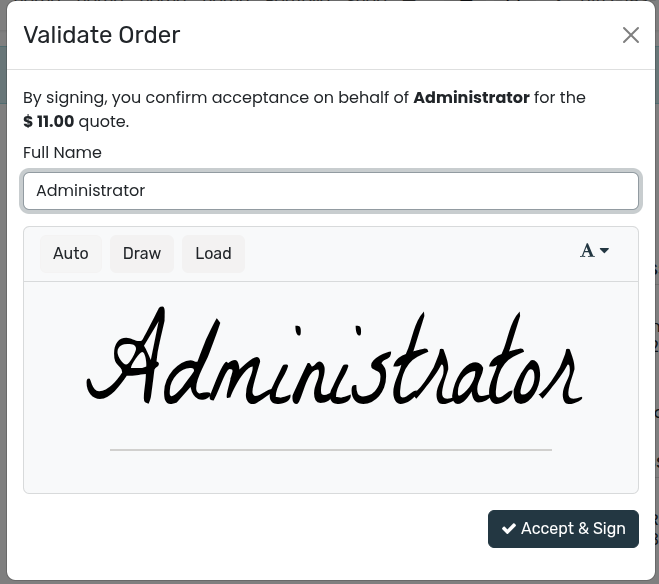Click the text 'By signing, you confirm acceptance'
659x584 pixels.
(160, 98)
